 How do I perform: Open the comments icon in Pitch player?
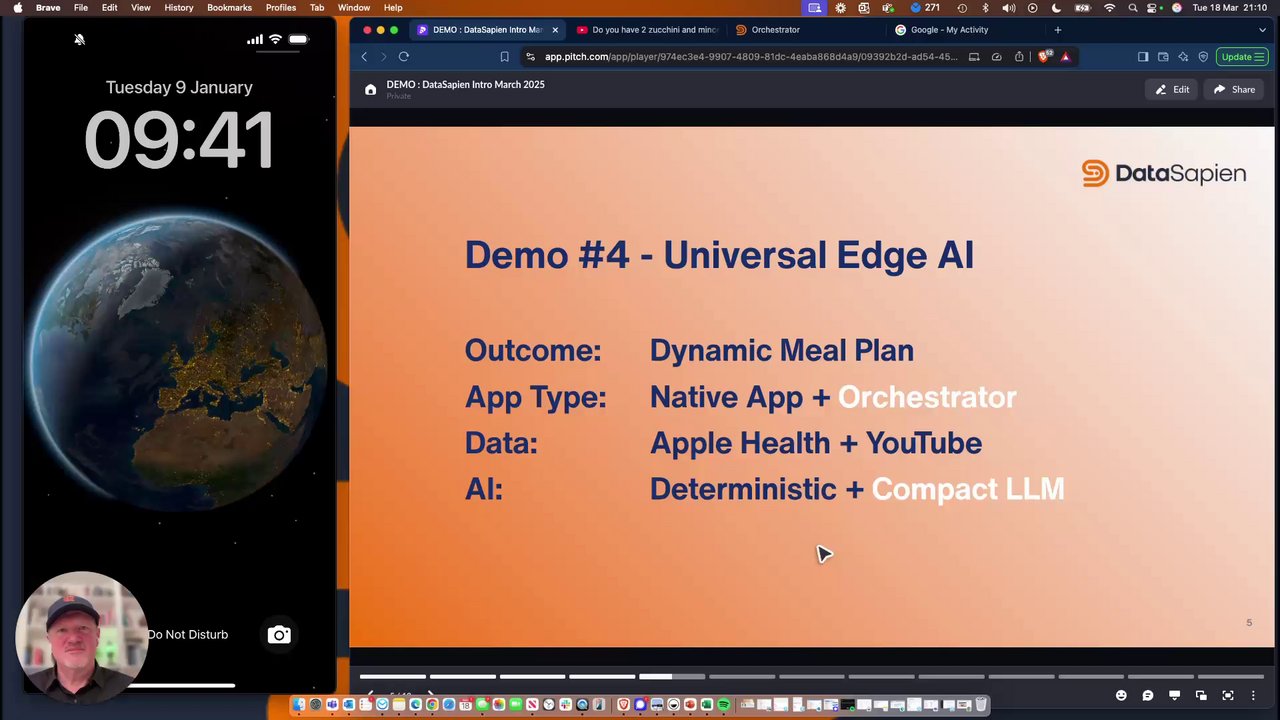(x=1148, y=695)
